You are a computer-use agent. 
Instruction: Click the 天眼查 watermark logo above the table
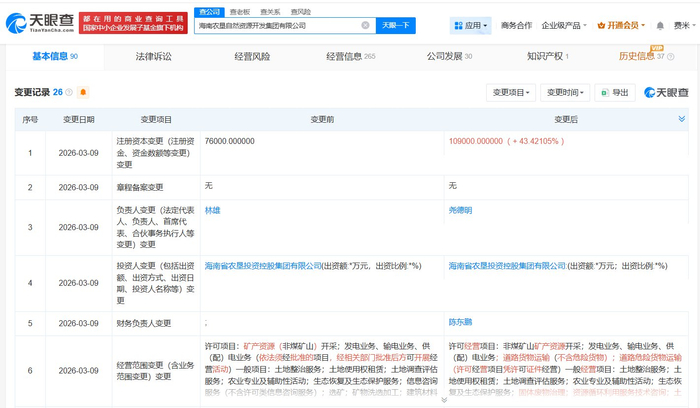[x=666, y=92]
